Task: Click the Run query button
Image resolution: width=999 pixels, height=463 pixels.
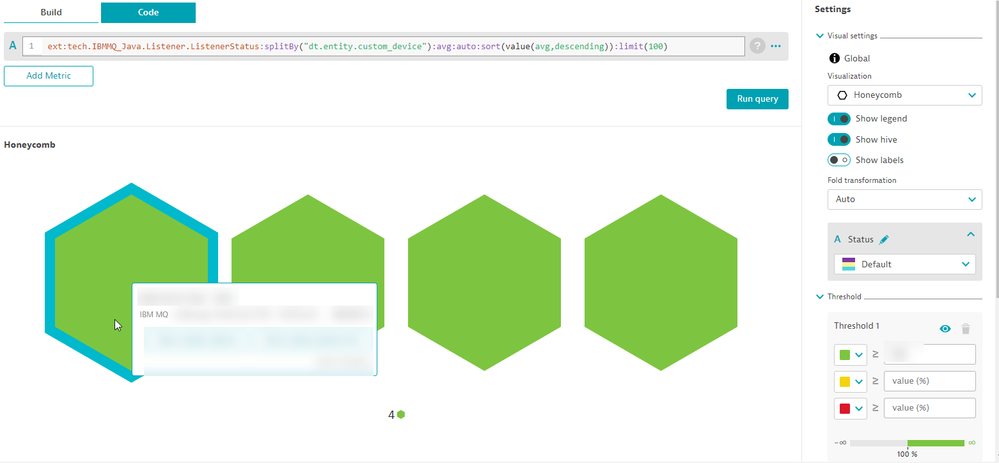Action: tap(757, 99)
